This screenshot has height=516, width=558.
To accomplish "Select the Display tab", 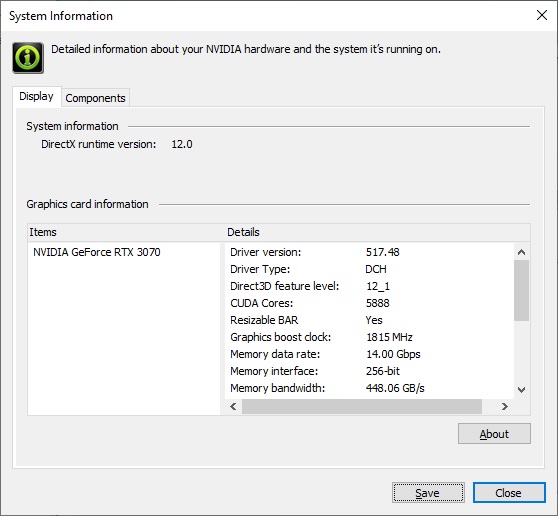I will 36,96.
